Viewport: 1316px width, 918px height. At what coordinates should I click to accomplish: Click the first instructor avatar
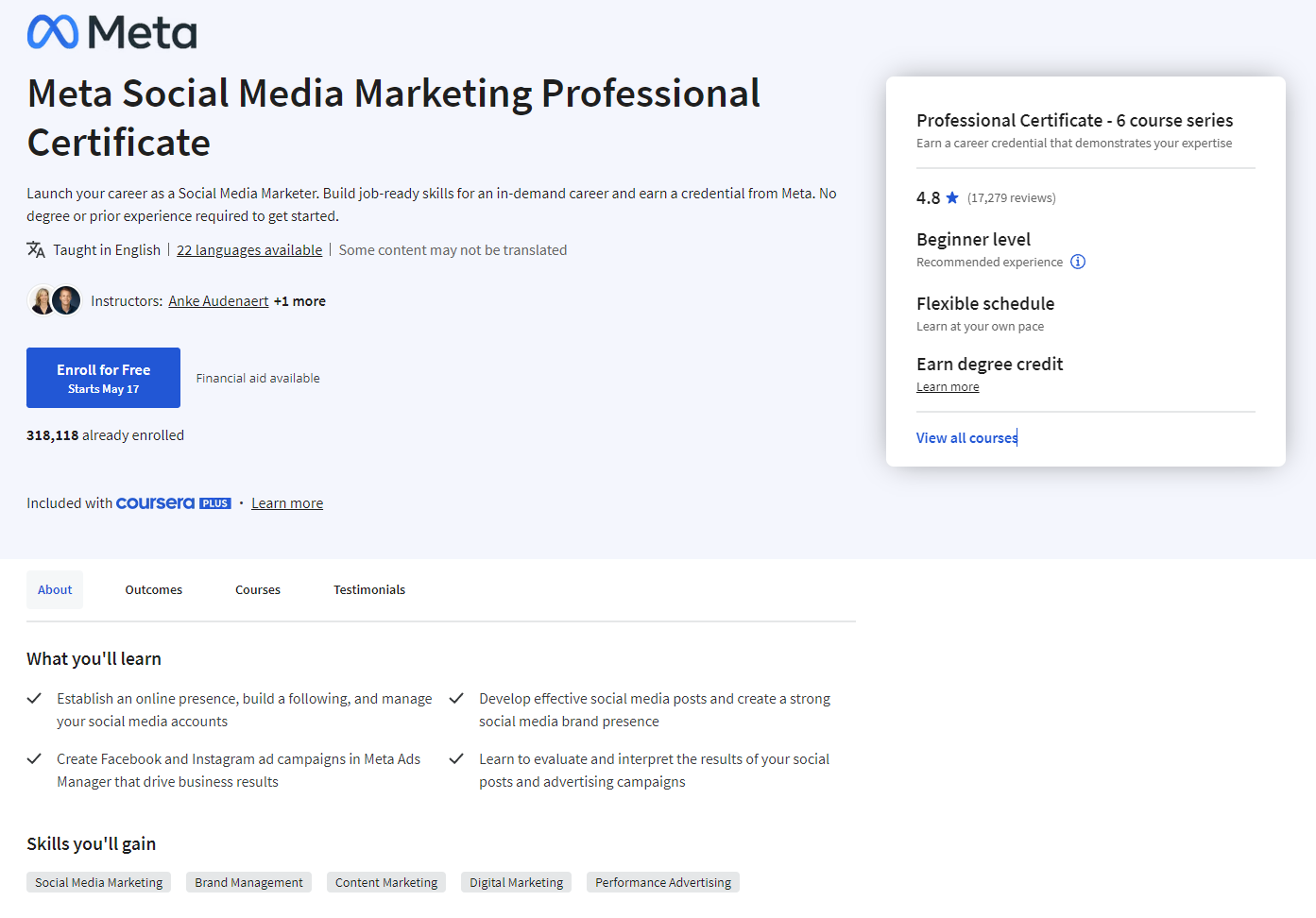42,300
